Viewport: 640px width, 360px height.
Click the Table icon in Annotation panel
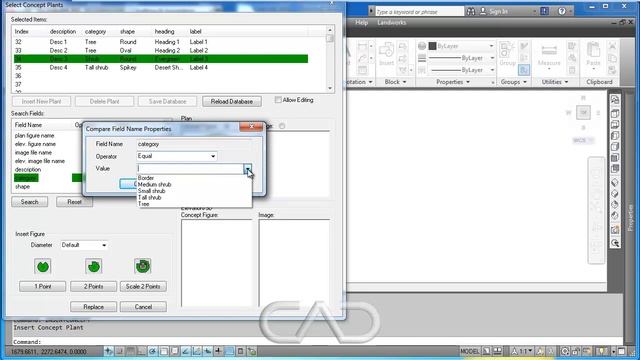tap(362, 70)
